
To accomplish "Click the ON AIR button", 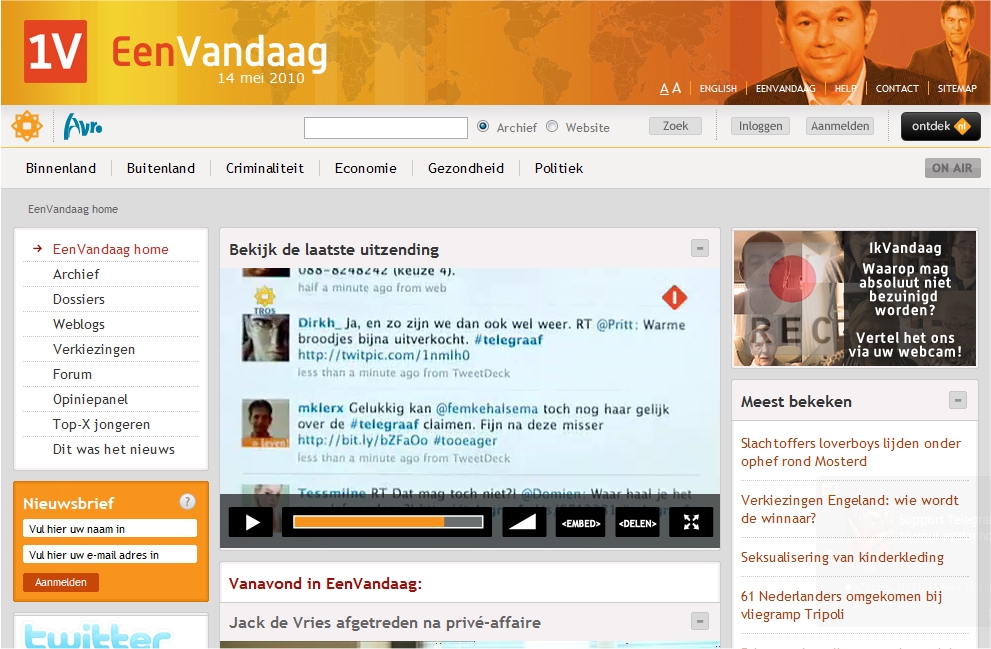I will [x=952, y=168].
